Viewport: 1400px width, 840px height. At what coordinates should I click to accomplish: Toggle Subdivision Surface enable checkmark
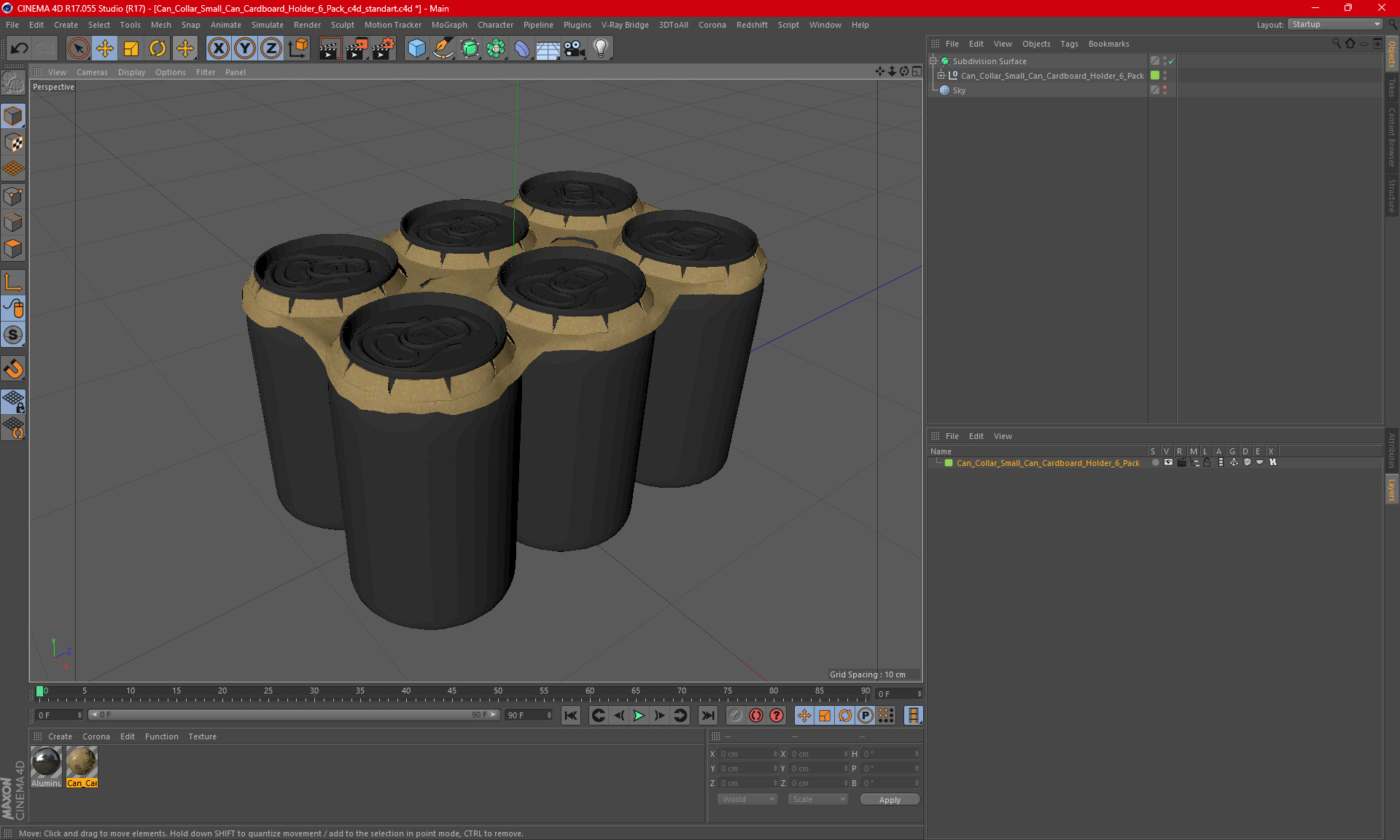tap(1171, 61)
